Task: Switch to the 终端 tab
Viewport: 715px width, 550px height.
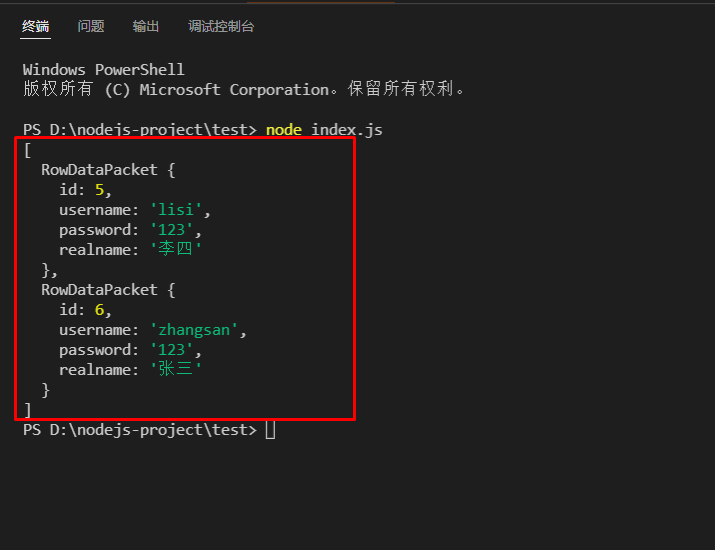Action: pos(36,26)
